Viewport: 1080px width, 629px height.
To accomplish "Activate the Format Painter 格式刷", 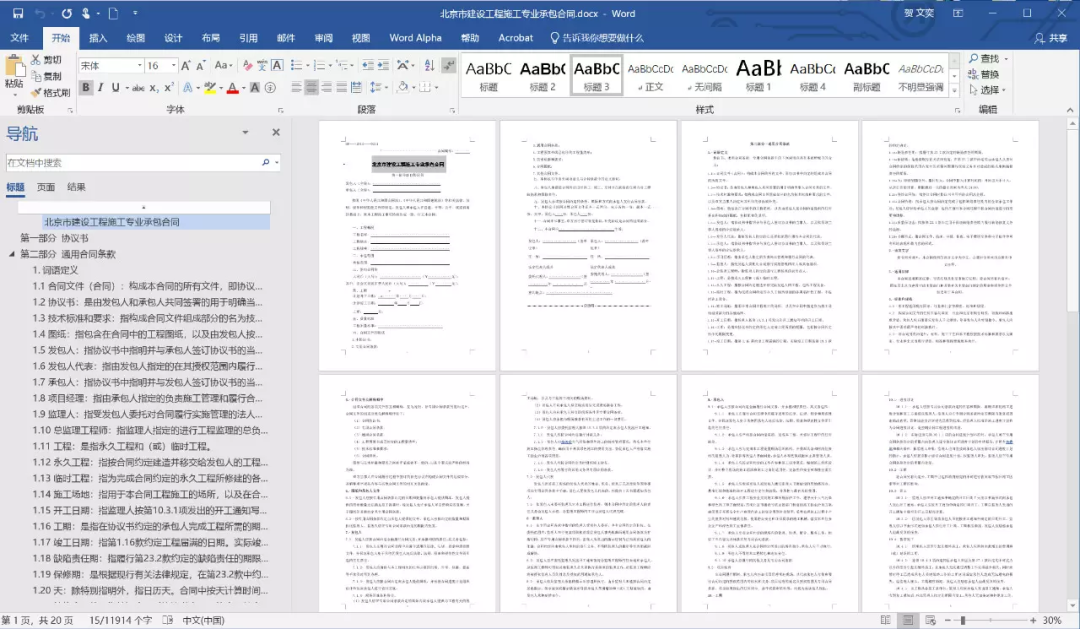I will [x=50, y=92].
